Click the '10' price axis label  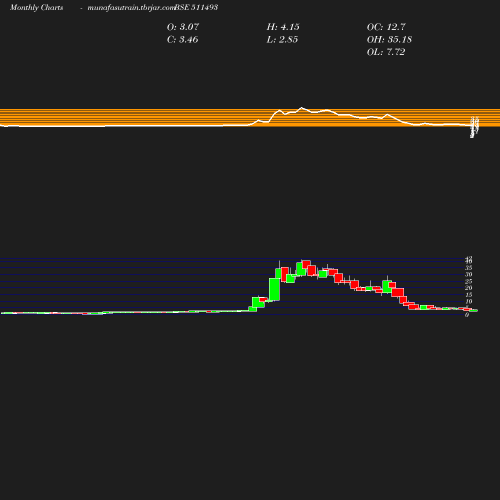469,301
